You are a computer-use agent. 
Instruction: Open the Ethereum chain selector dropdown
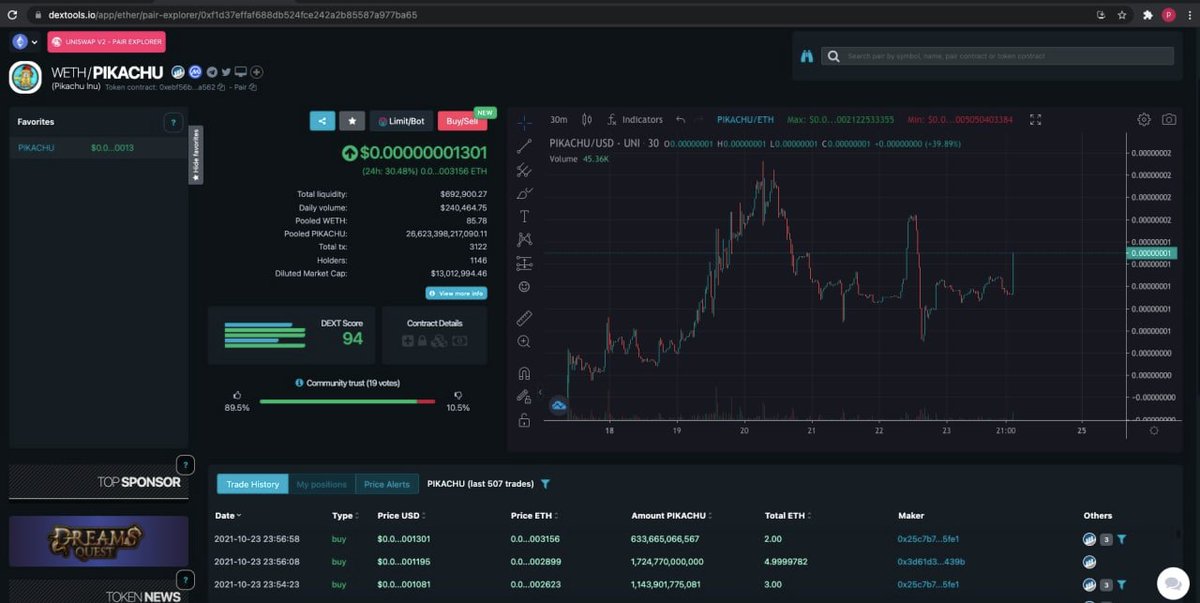pos(25,42)
